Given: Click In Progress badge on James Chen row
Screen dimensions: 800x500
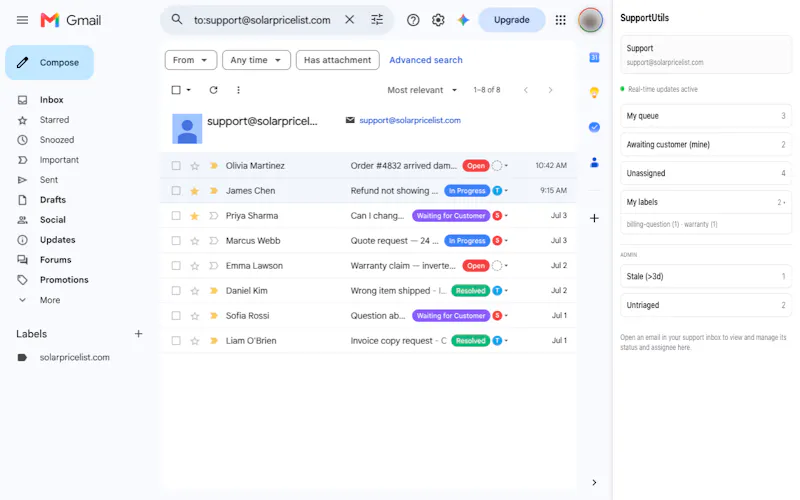Looking at the screenshot, I should tap(467, 191).
